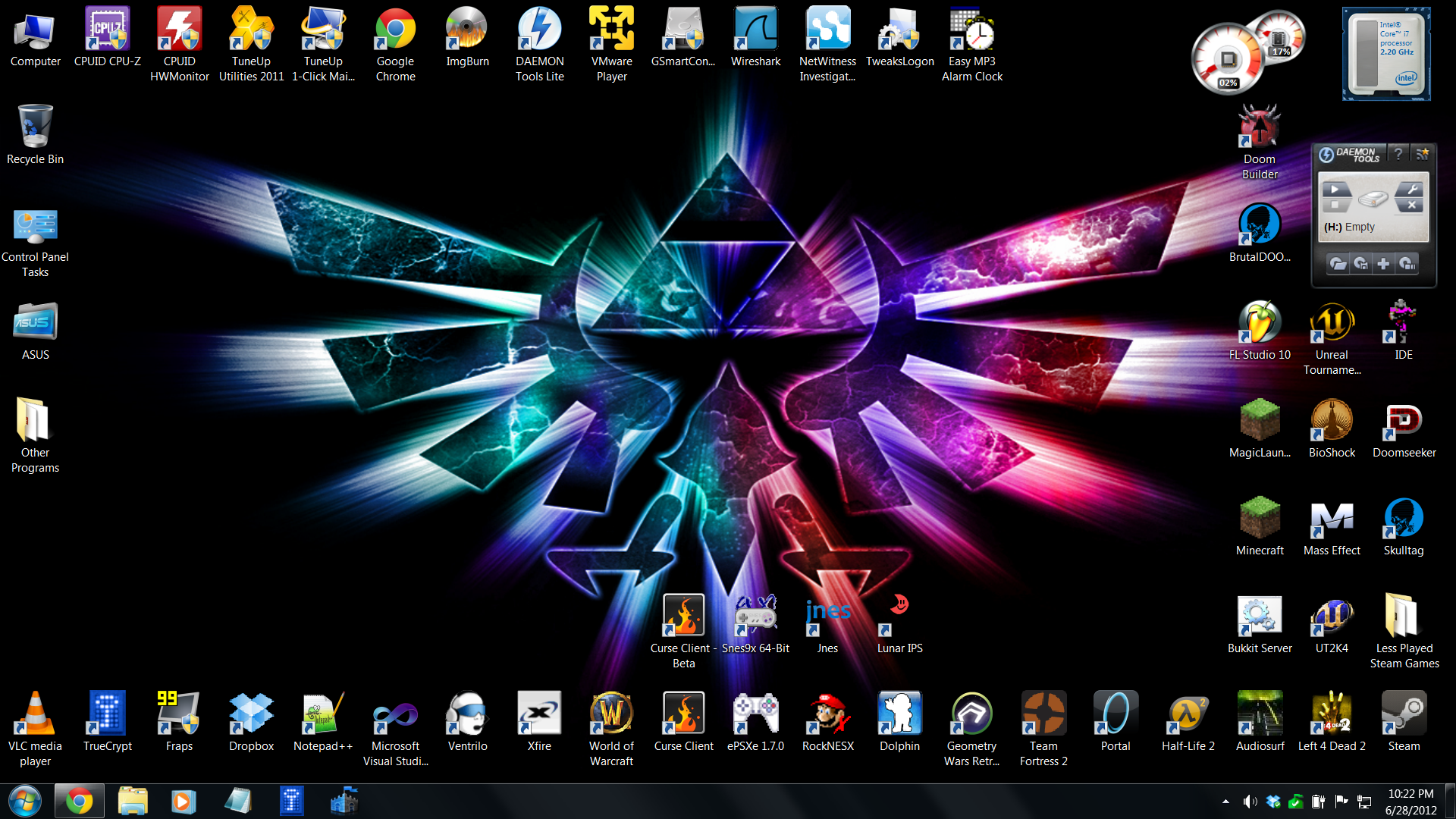This screenshot has width=1456, height=819.
Task: Click the remove drive X icon in DAEMON gadget
Action: tap(1411, 205)
